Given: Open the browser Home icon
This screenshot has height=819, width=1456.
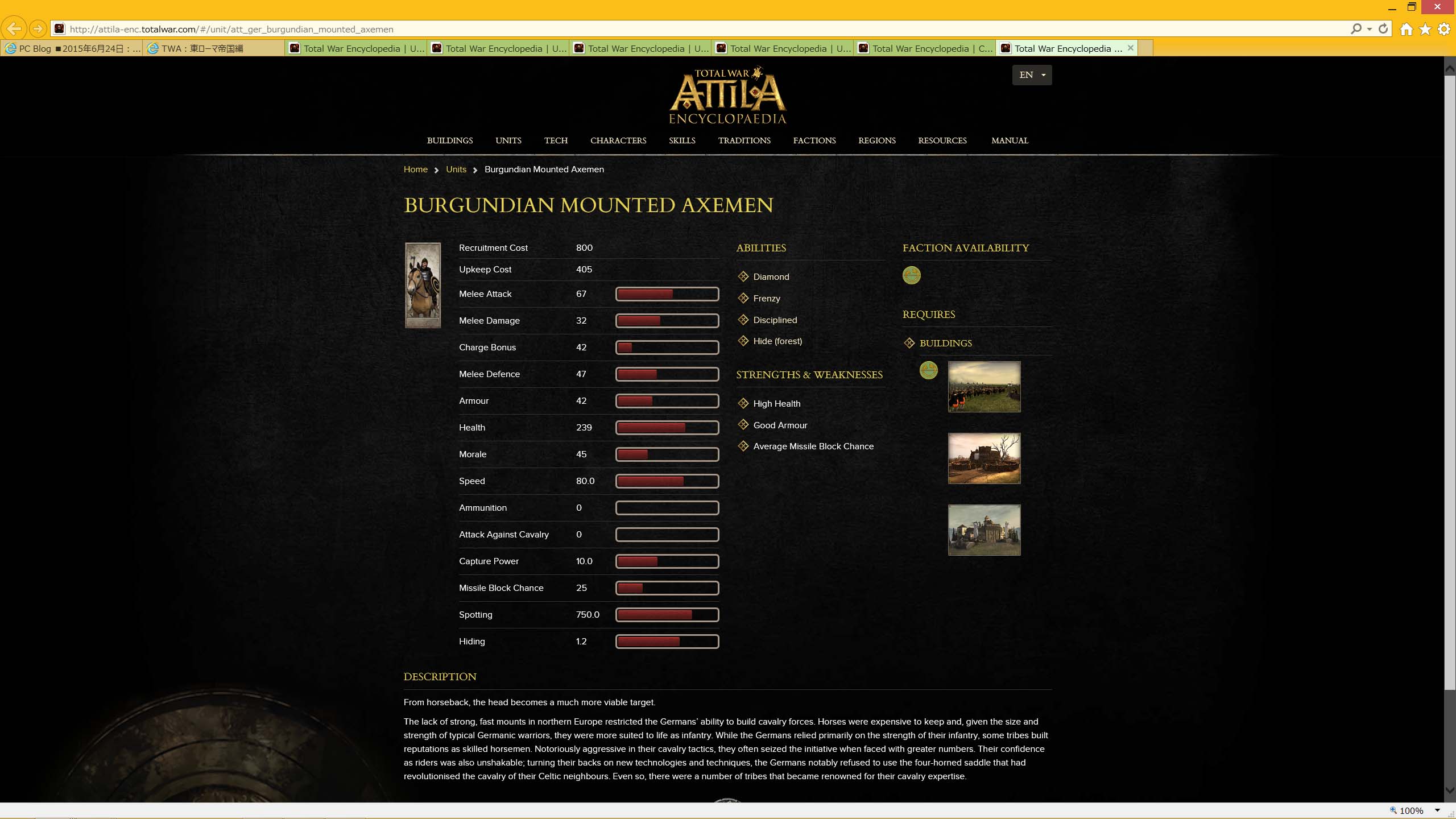Looking at the screenshot, I should coord(1407,29).
